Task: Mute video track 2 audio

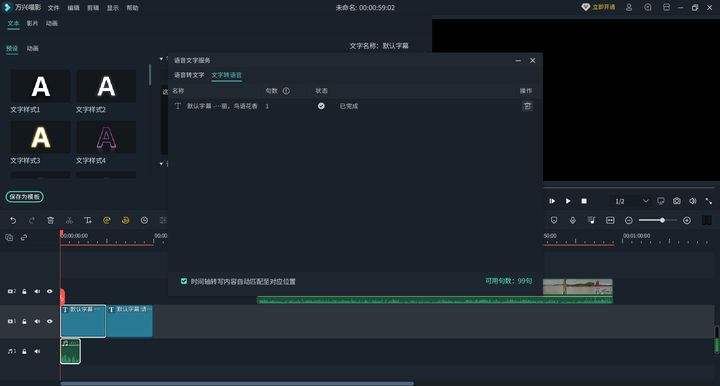Action: [x=37, y=291]
